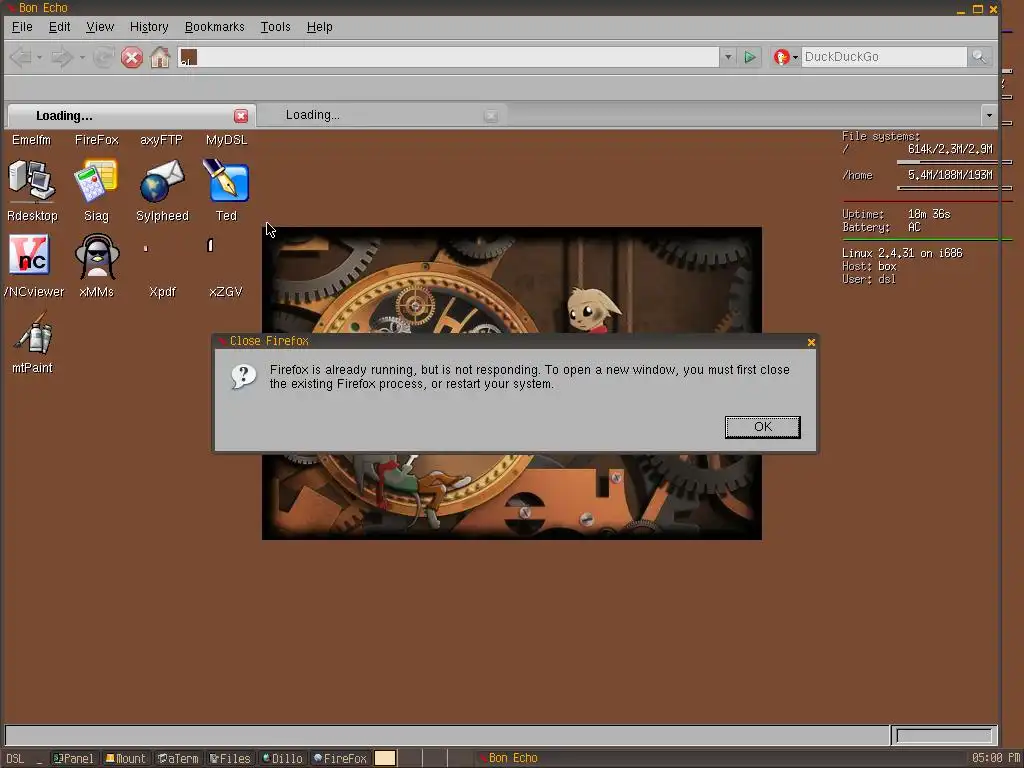
Task: Click the FireFox taskbar launcher
Action: click(340, 758)
